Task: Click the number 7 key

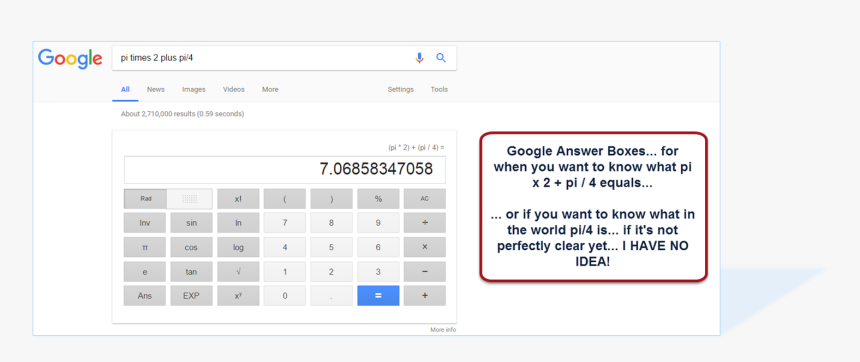Action: [285, 223]
